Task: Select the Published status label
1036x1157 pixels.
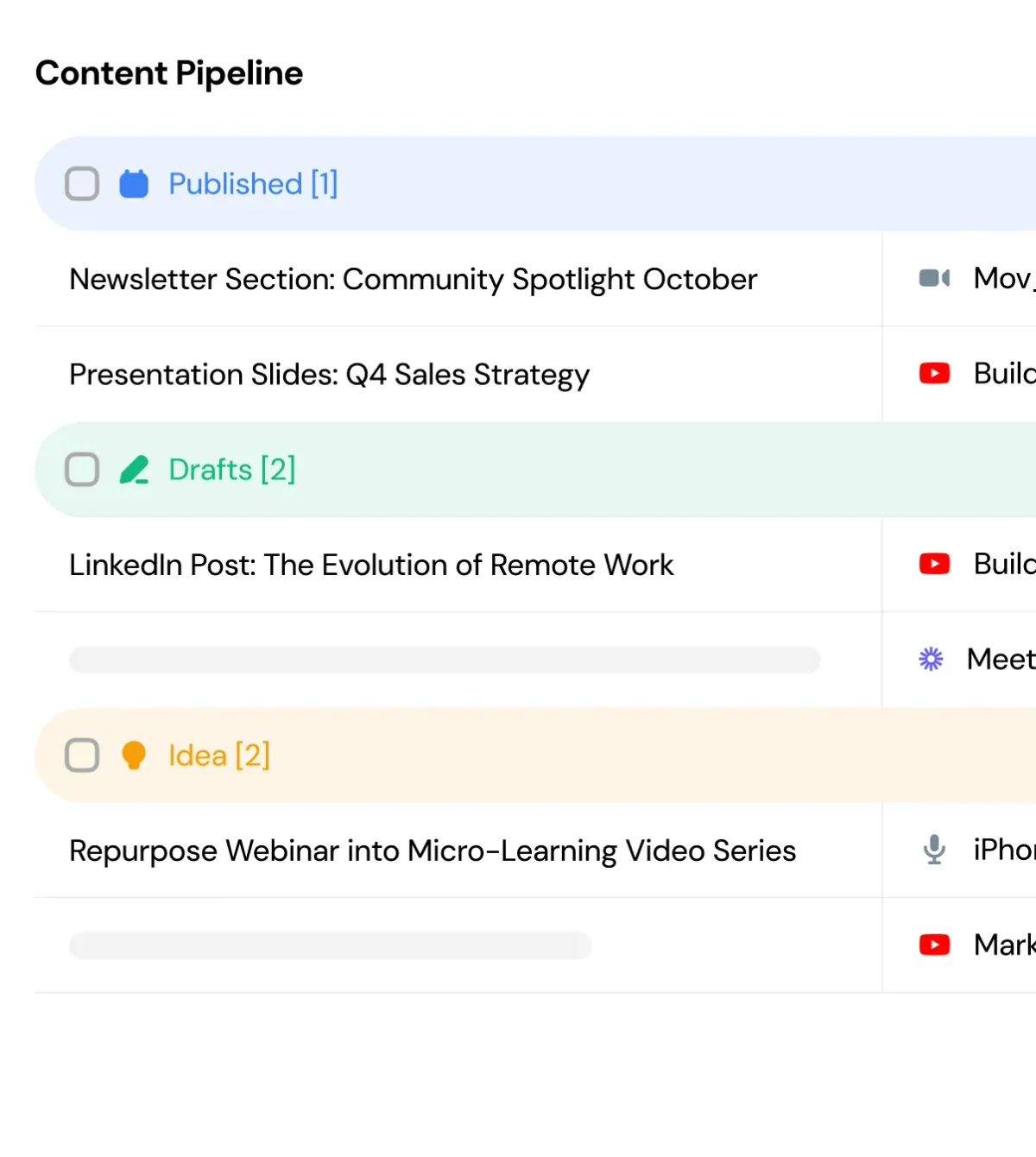Action: coord(253,184)
